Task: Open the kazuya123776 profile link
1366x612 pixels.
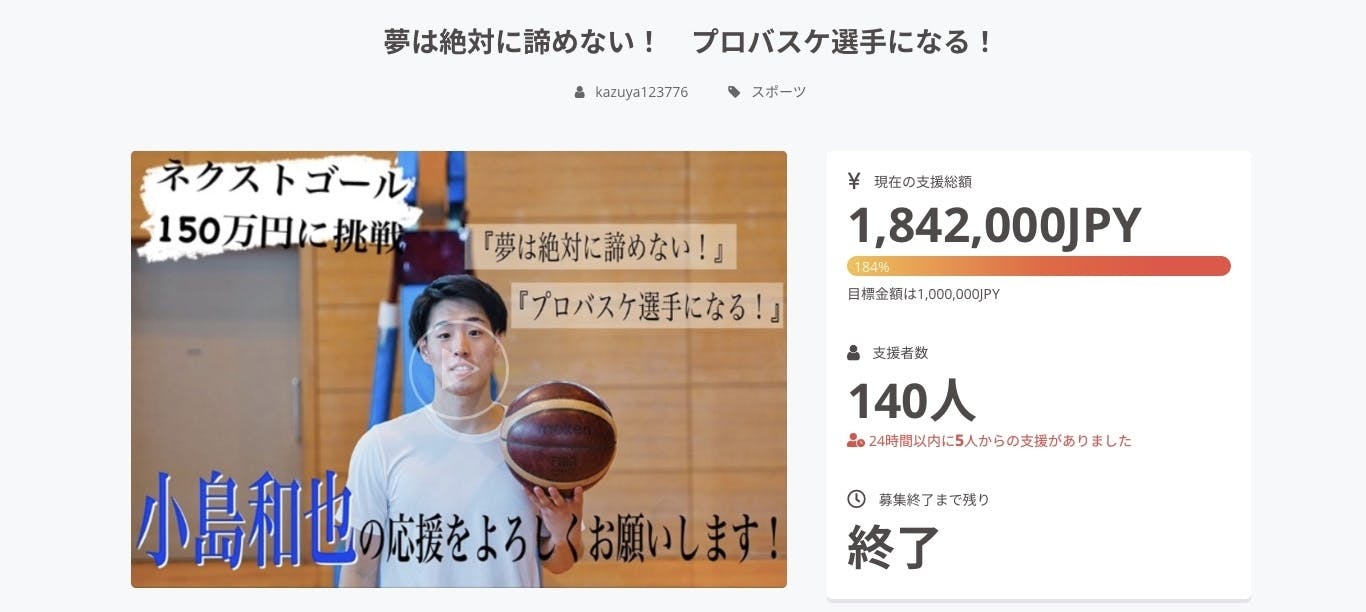Action: point(641,92)
